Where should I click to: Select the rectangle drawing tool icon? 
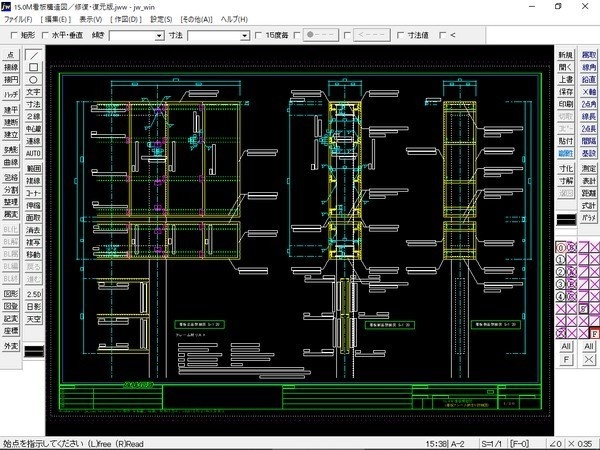pyautogui.click(x=34, y=67)
